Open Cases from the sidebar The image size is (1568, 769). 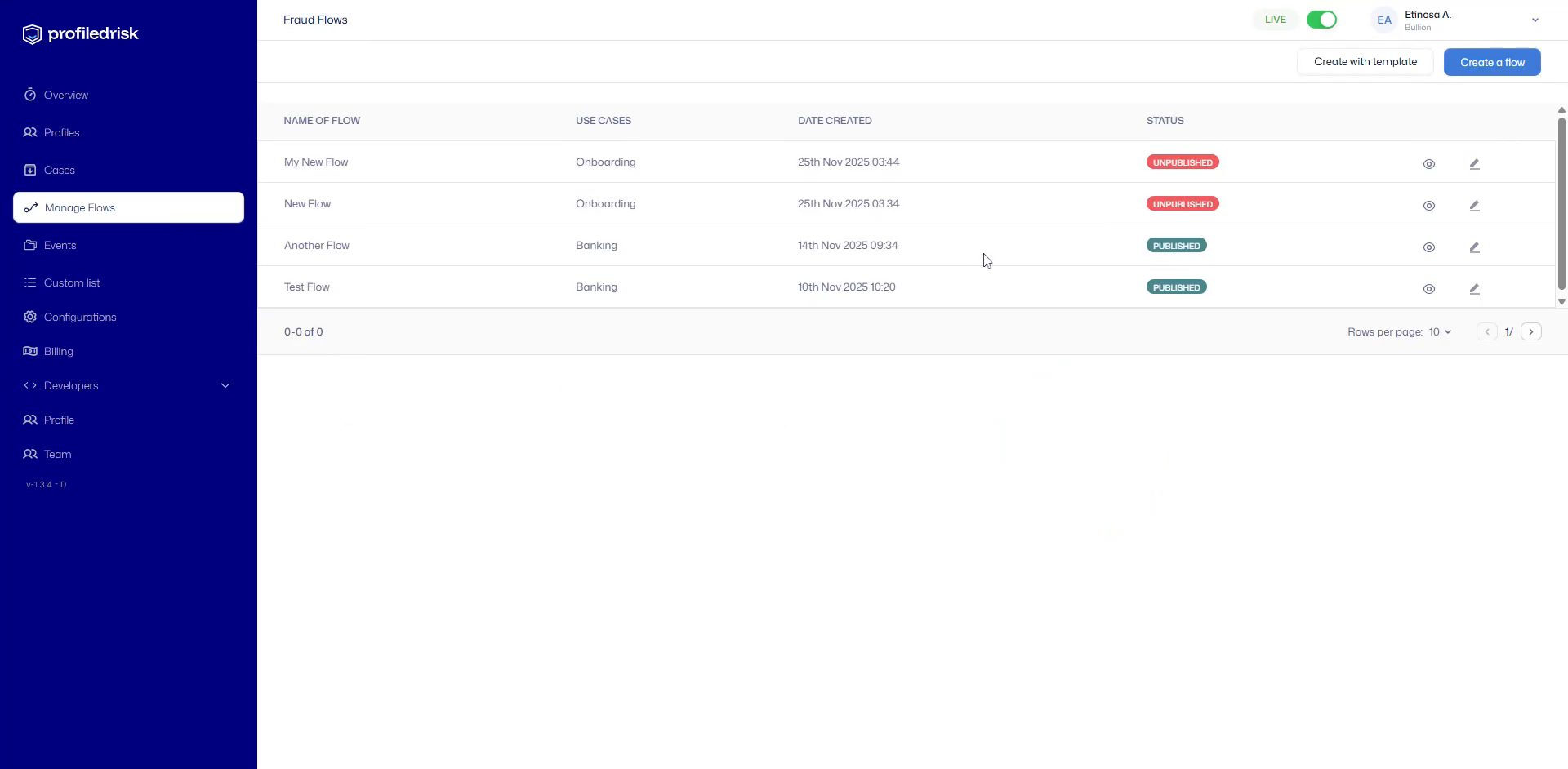(30, 170)
